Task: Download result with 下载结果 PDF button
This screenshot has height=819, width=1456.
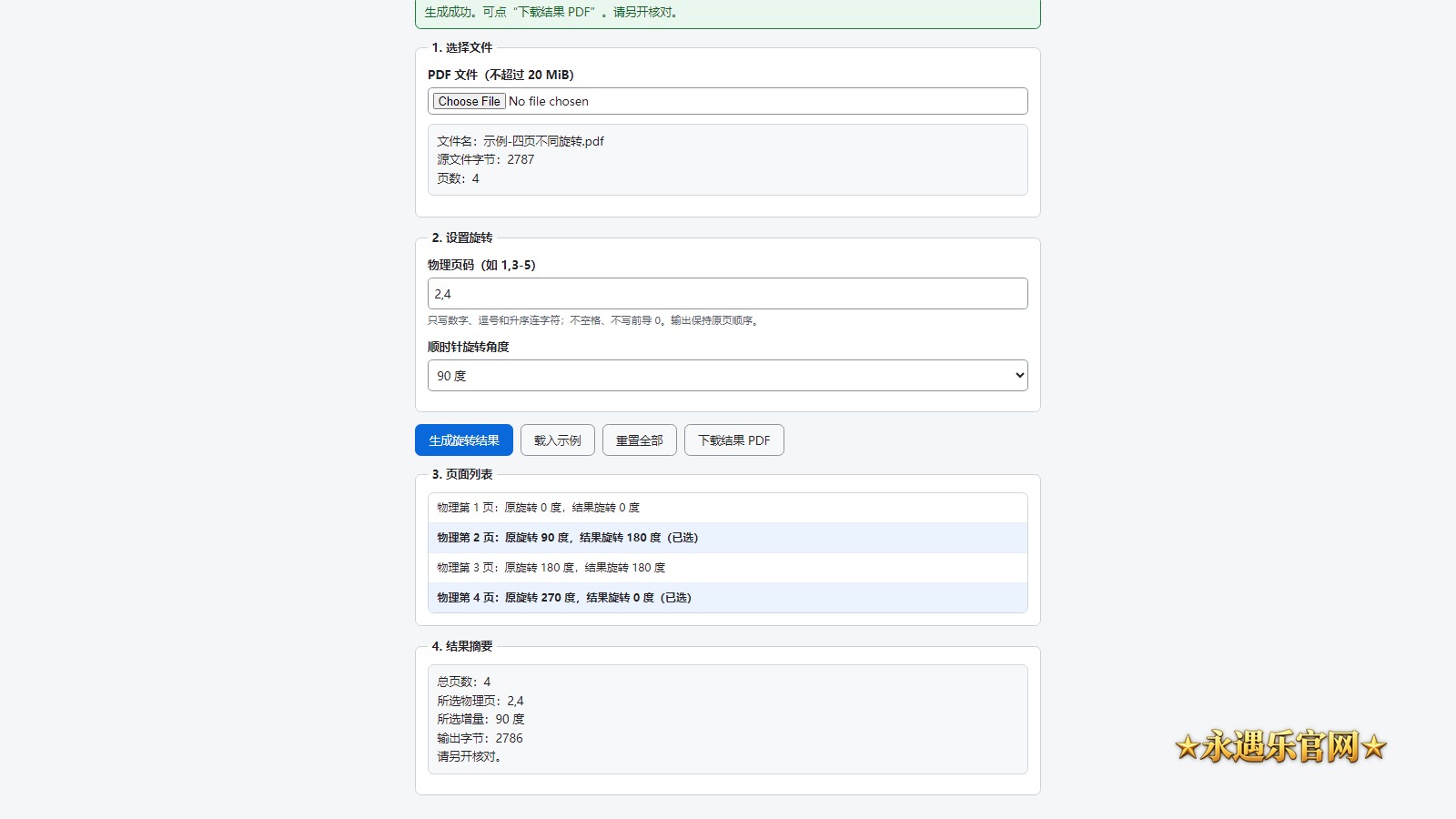Action: click(x=734, y=440)
